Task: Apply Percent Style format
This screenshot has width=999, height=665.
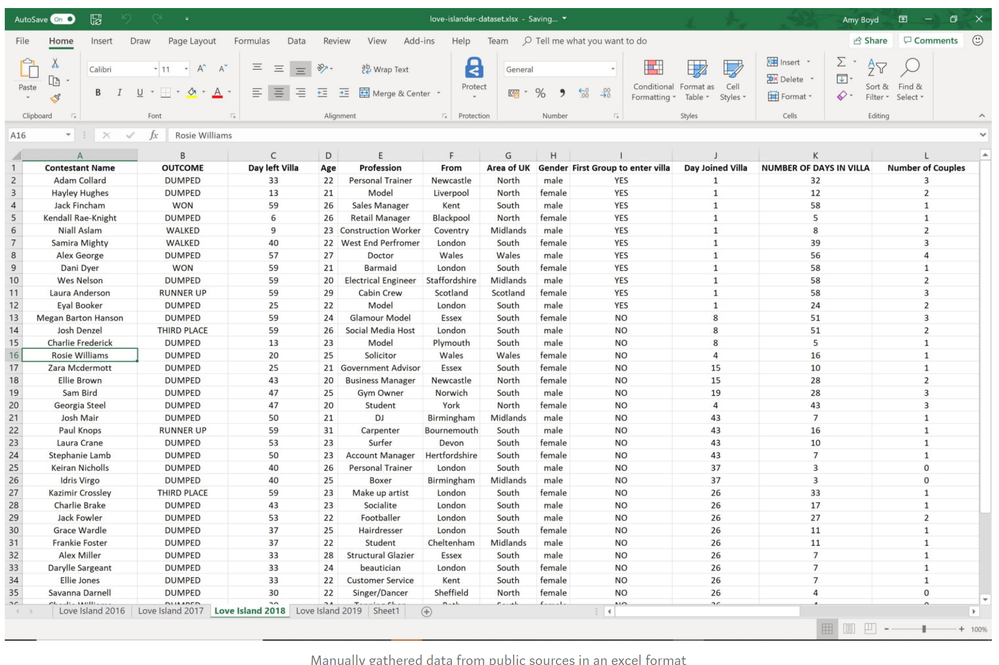Action: 540,93
